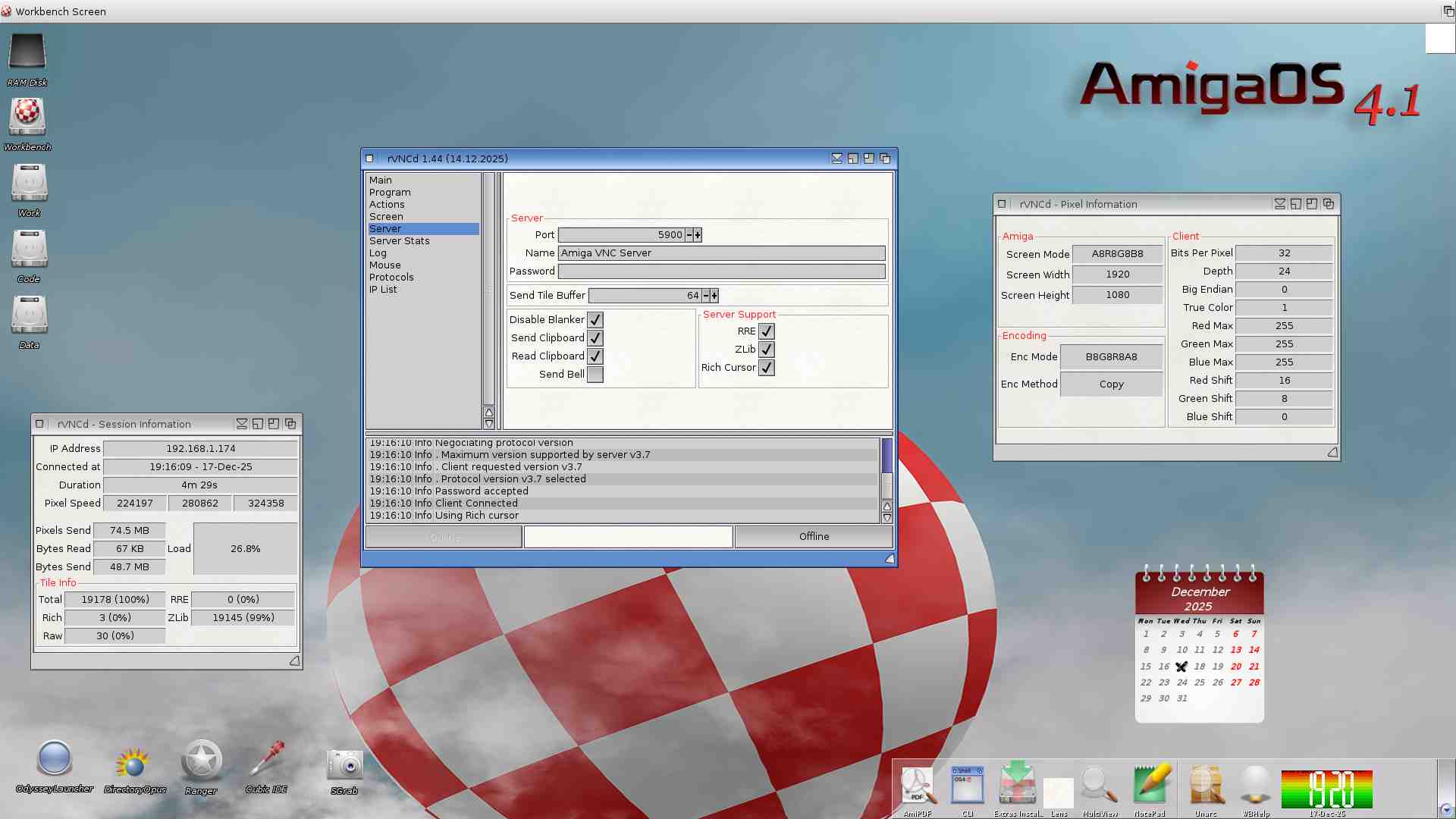Toggle the ZLib server support checkbox
This screenshot has height=819, width=1456.
pos(767,350)
